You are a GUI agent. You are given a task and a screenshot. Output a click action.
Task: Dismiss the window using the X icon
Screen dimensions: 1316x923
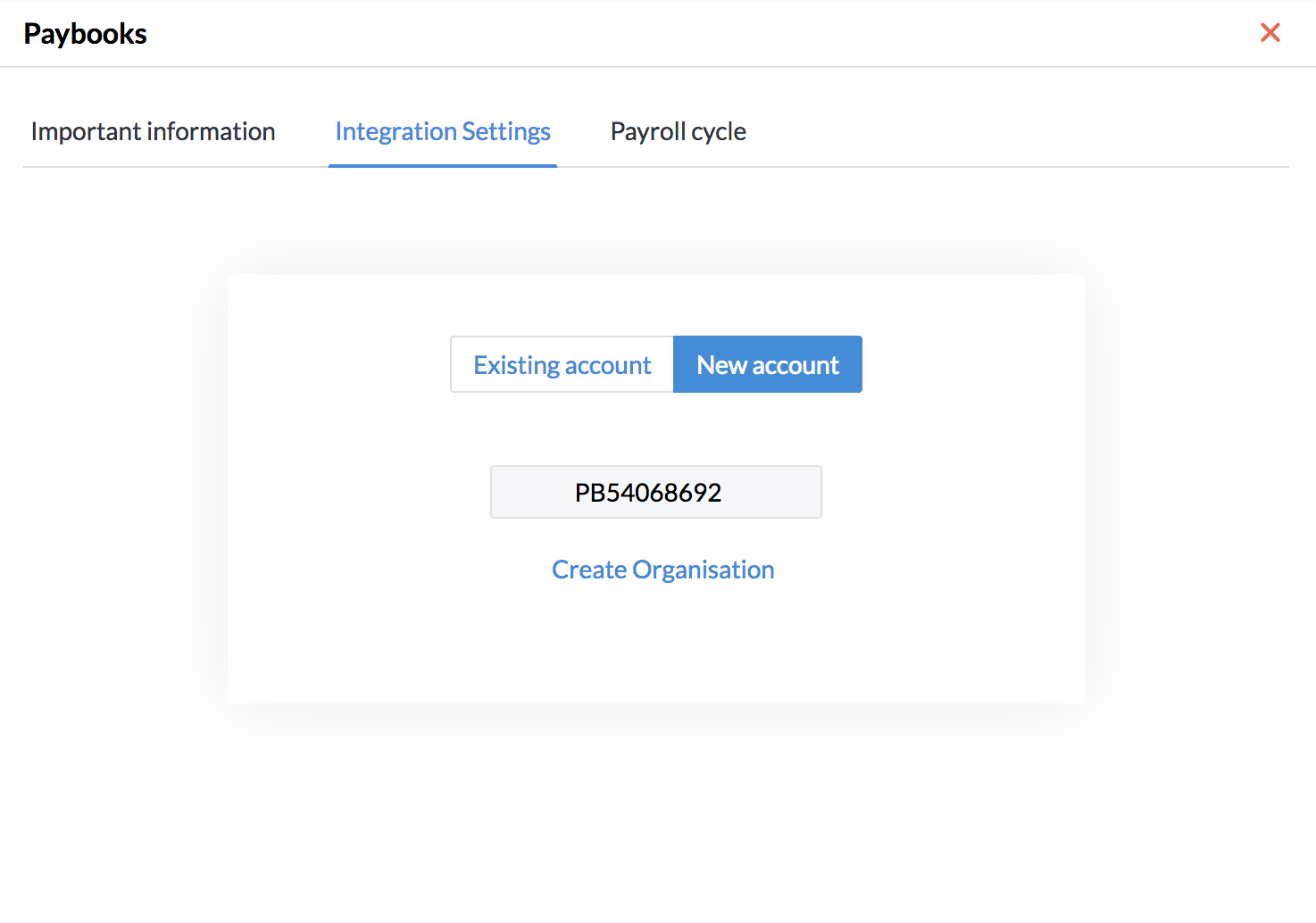click(x=1270, y=33)
